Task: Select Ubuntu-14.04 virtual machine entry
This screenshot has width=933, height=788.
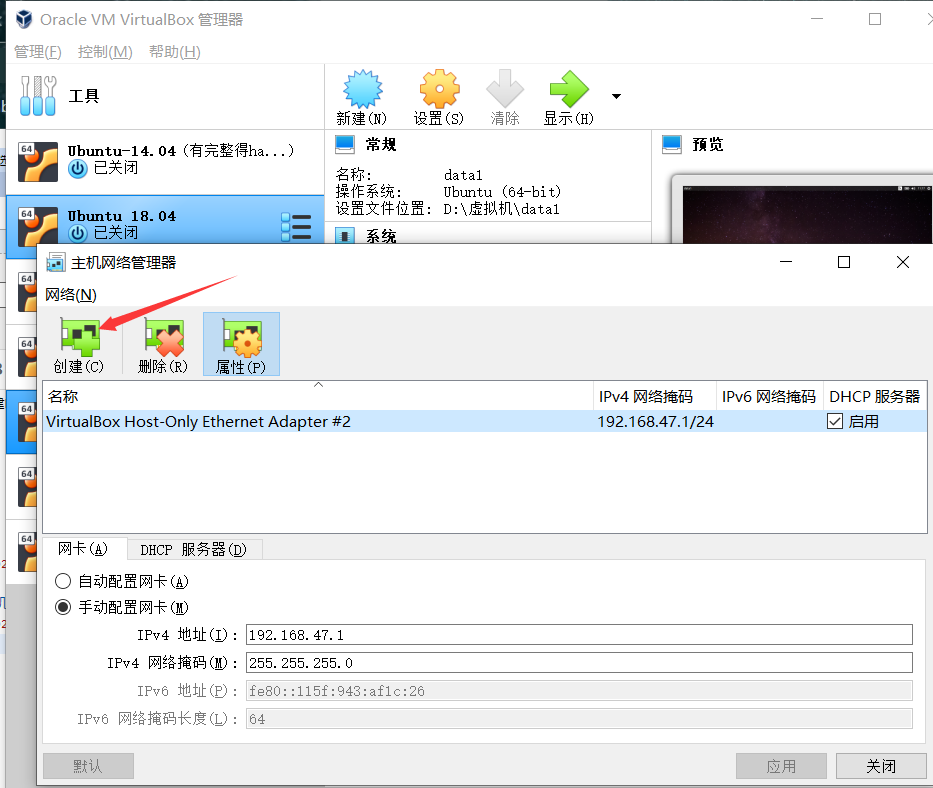Action: pos(165,161)
